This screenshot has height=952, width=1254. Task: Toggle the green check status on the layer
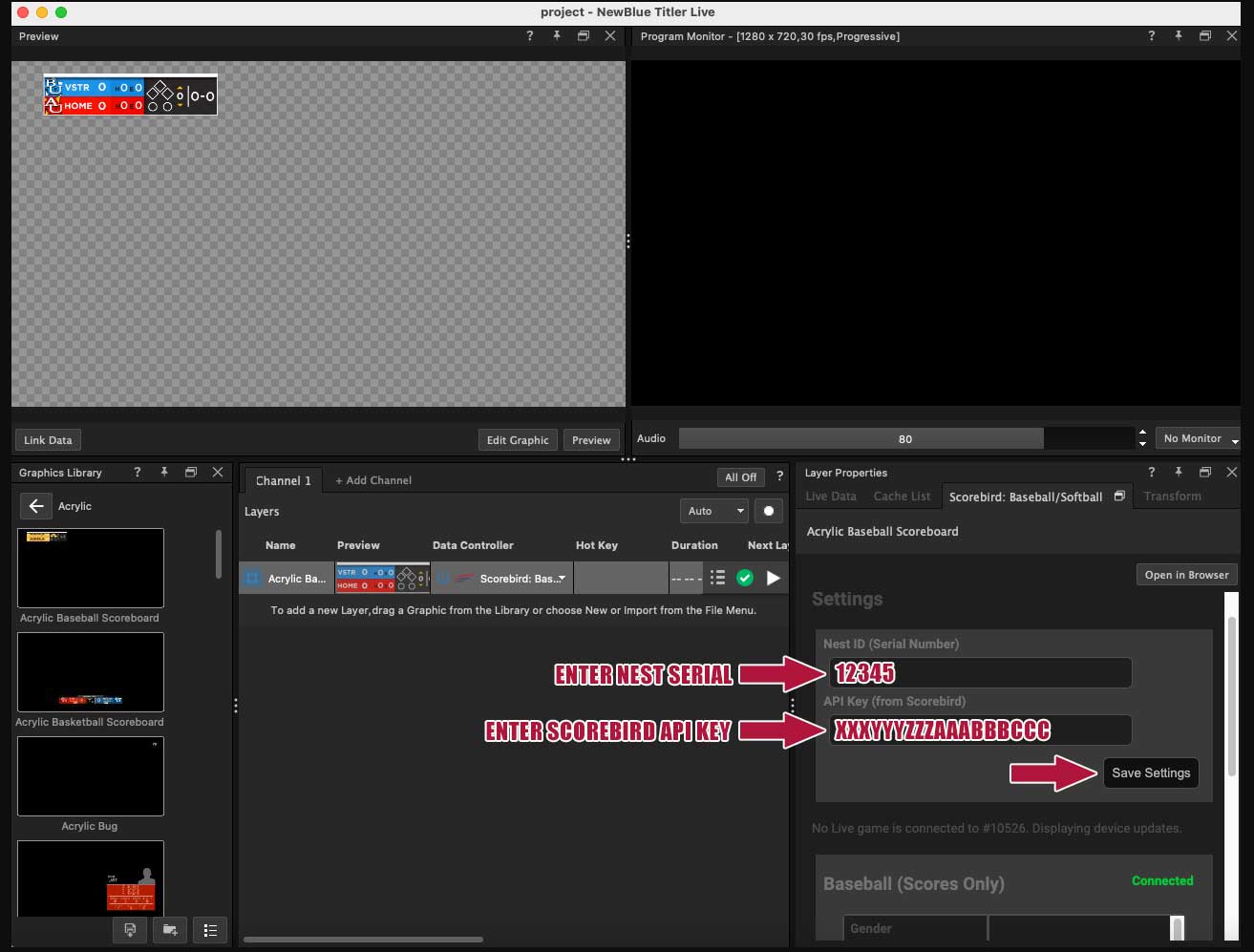745,578
